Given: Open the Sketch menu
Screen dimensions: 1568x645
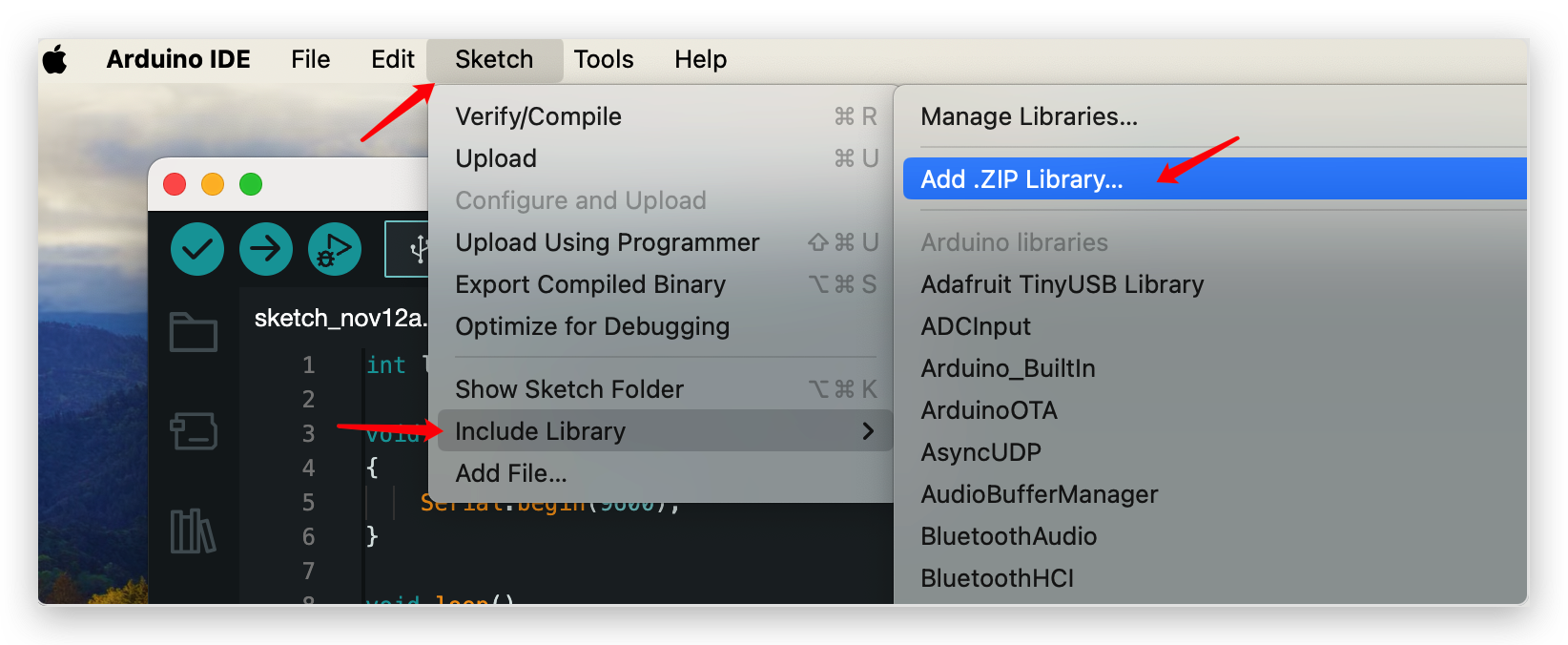Looking at the screenshot, I should point(494,59).
